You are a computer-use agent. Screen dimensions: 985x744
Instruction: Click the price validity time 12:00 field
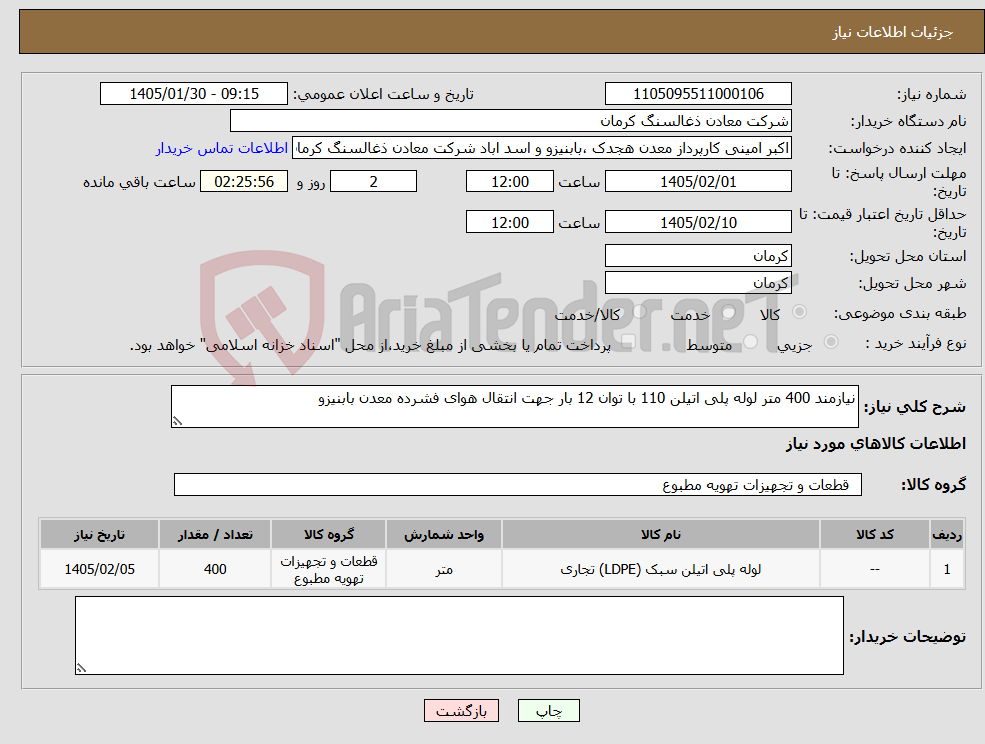[509, 222]
